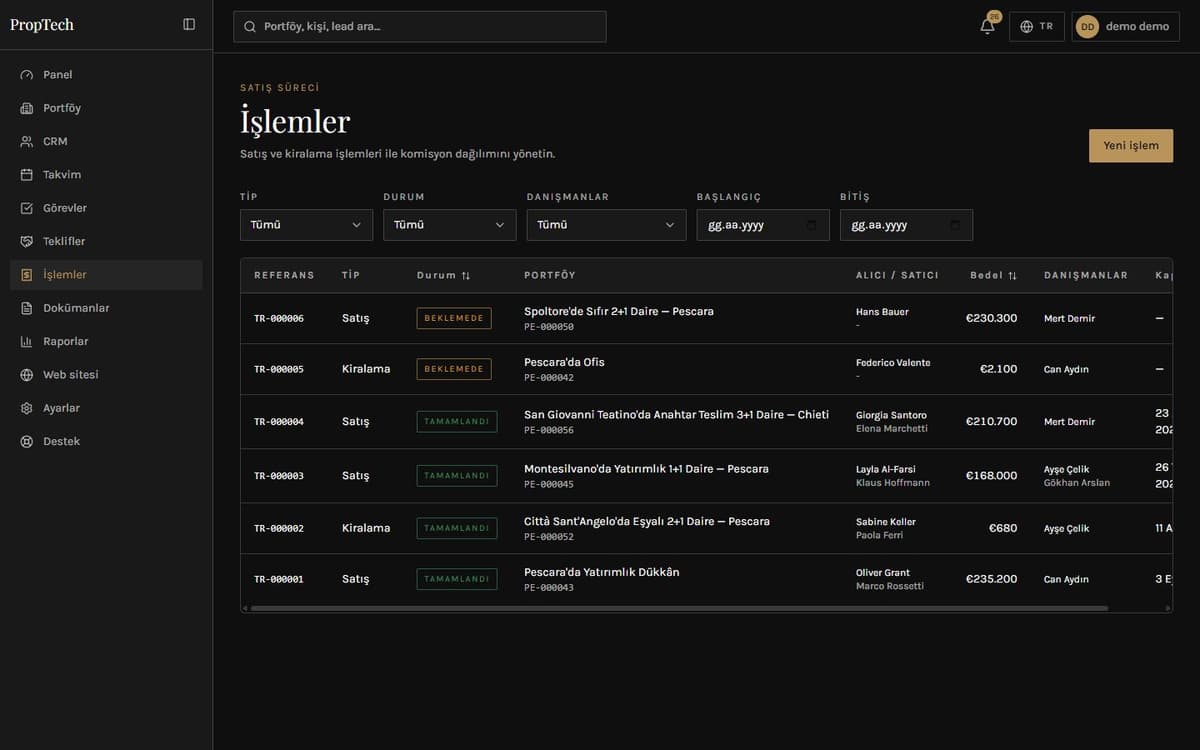Screen dimensions: 1200x750
Task: Open the TR language selector
Action: click(x=1036, y=27)
